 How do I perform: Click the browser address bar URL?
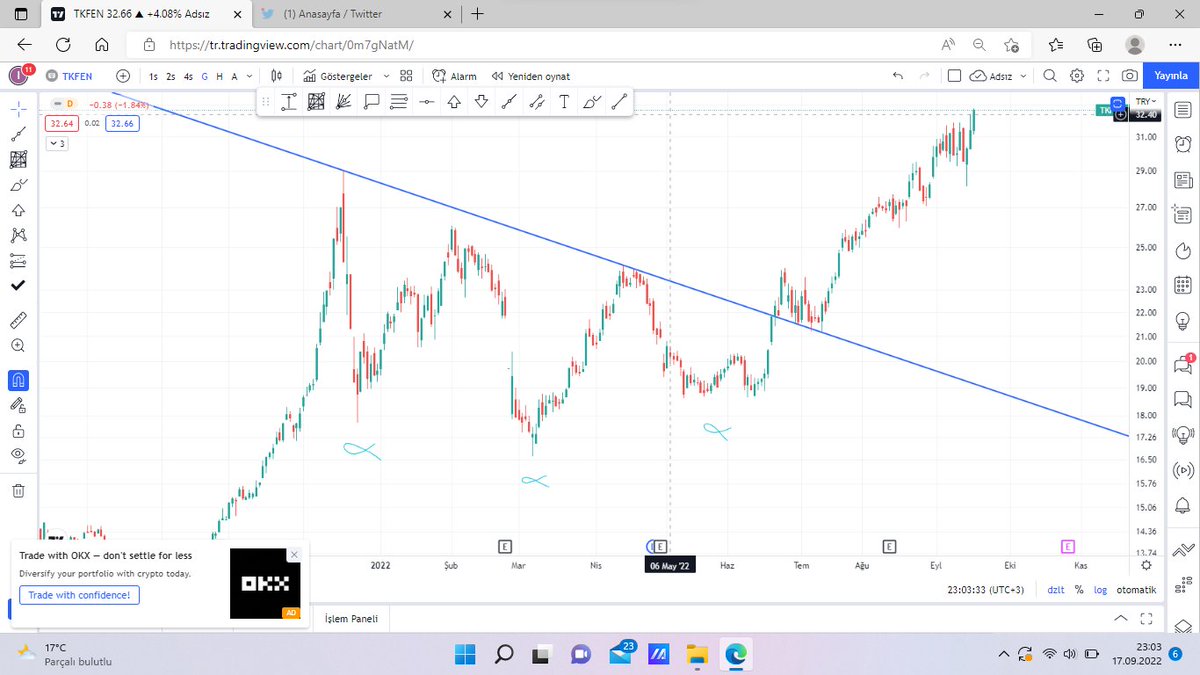pos(290,44)
